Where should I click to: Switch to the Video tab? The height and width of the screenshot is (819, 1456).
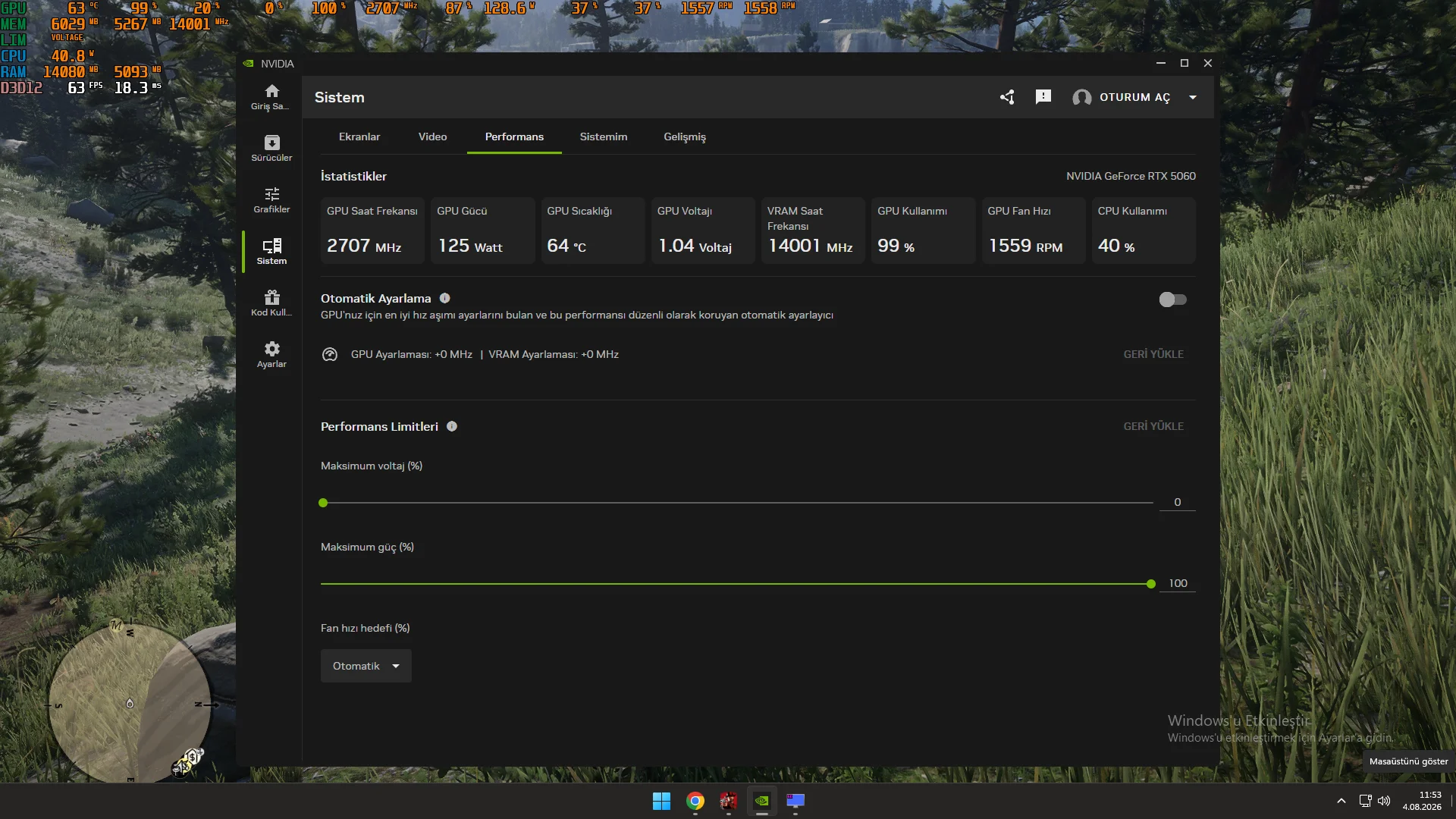pyautogui.click(x=433, y=136)
